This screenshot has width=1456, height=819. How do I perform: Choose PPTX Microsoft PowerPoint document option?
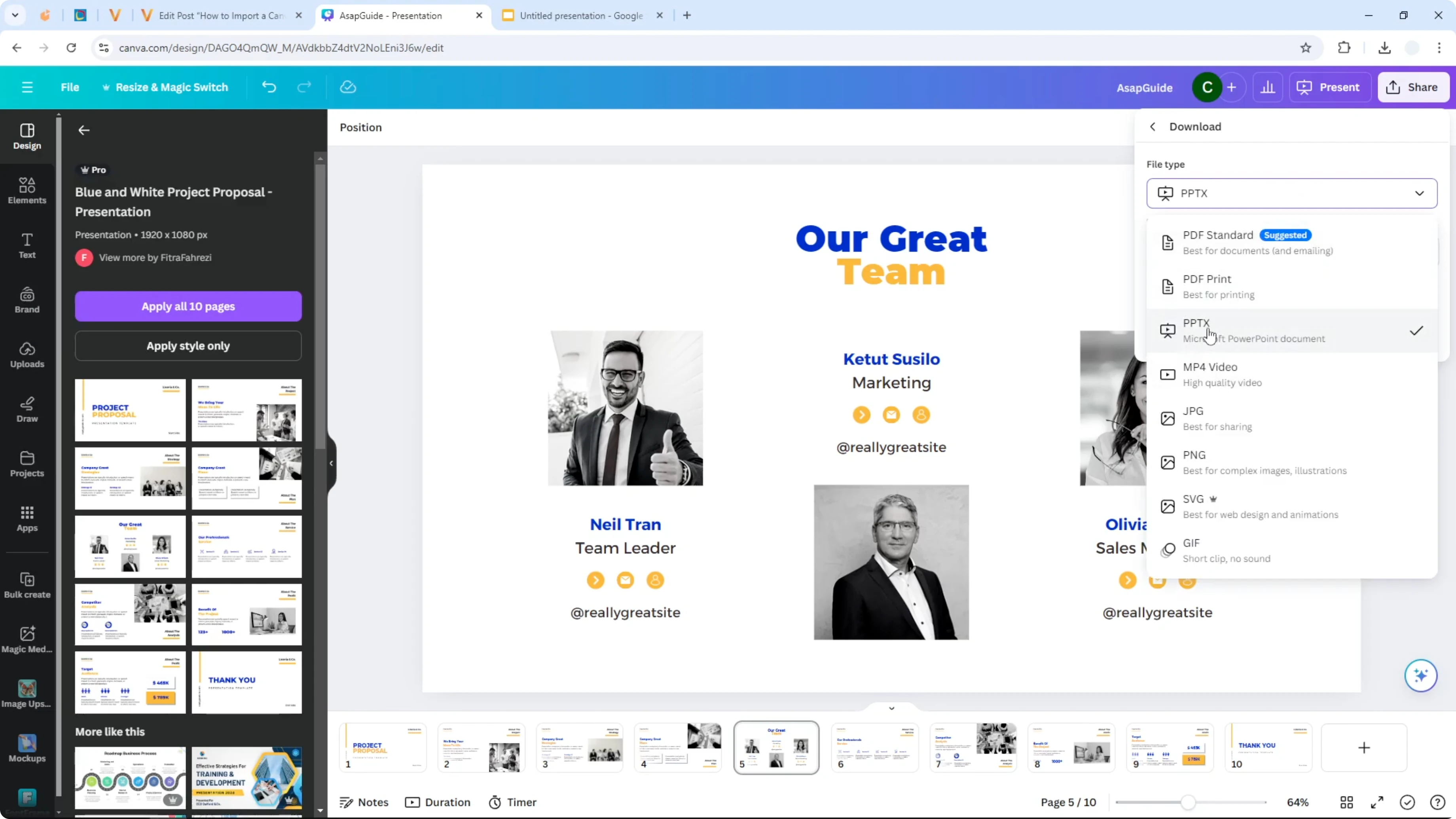click(x=1291, y=331)
